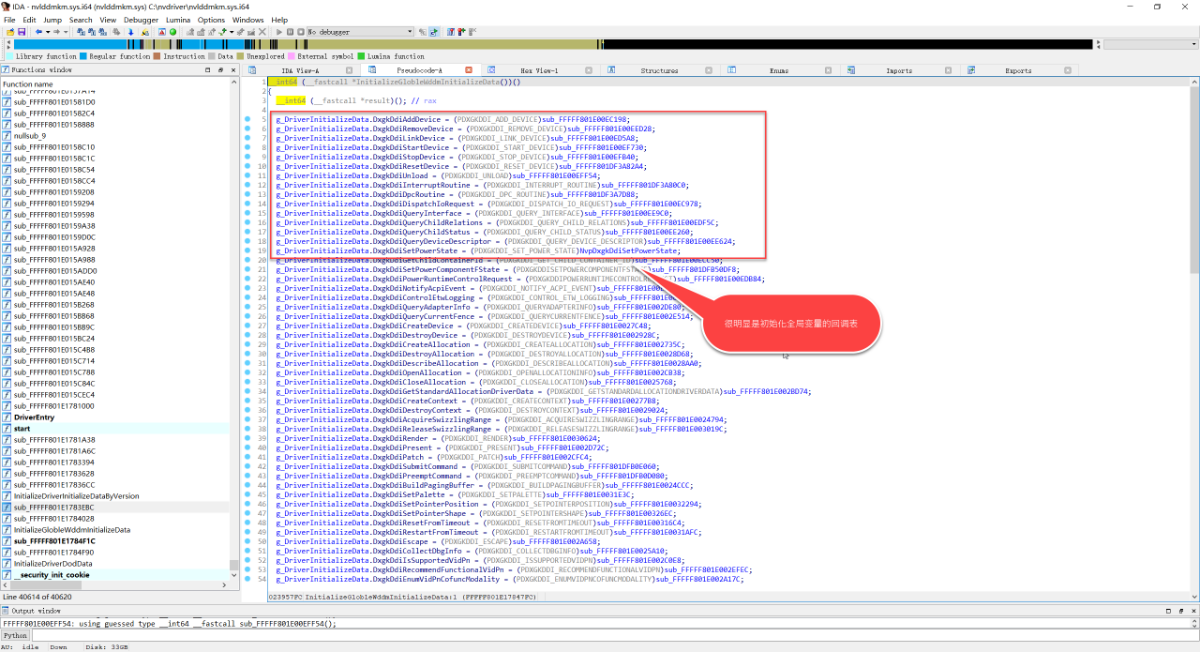The height and width of the screenshot is (652, 1200).
Task: Open the Options menu
Action: (x=211, y=19)
